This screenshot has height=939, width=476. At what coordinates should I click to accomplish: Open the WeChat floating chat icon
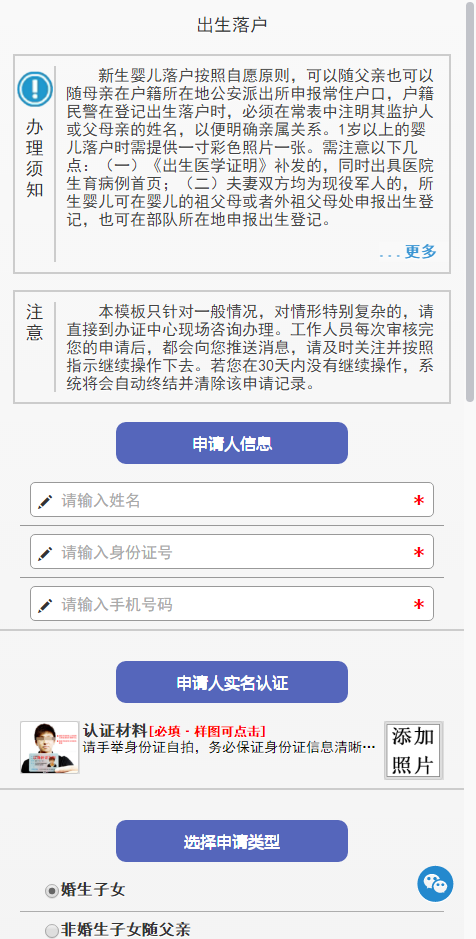coord(435,883)
